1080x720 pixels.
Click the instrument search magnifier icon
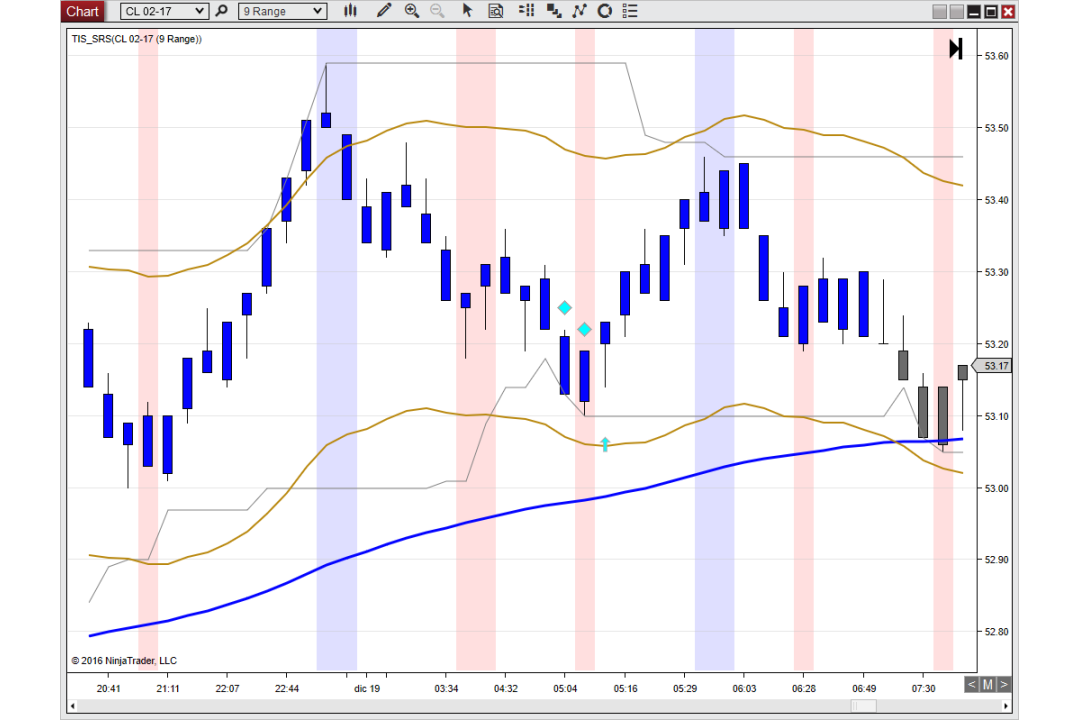click(222, 11)
